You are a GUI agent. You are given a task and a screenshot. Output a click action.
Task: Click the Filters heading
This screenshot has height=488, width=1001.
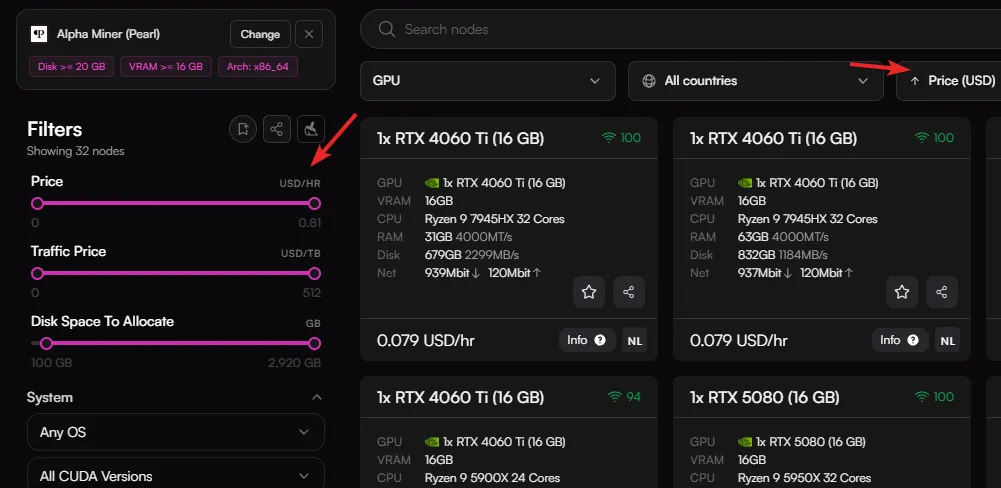pos(55,130)
